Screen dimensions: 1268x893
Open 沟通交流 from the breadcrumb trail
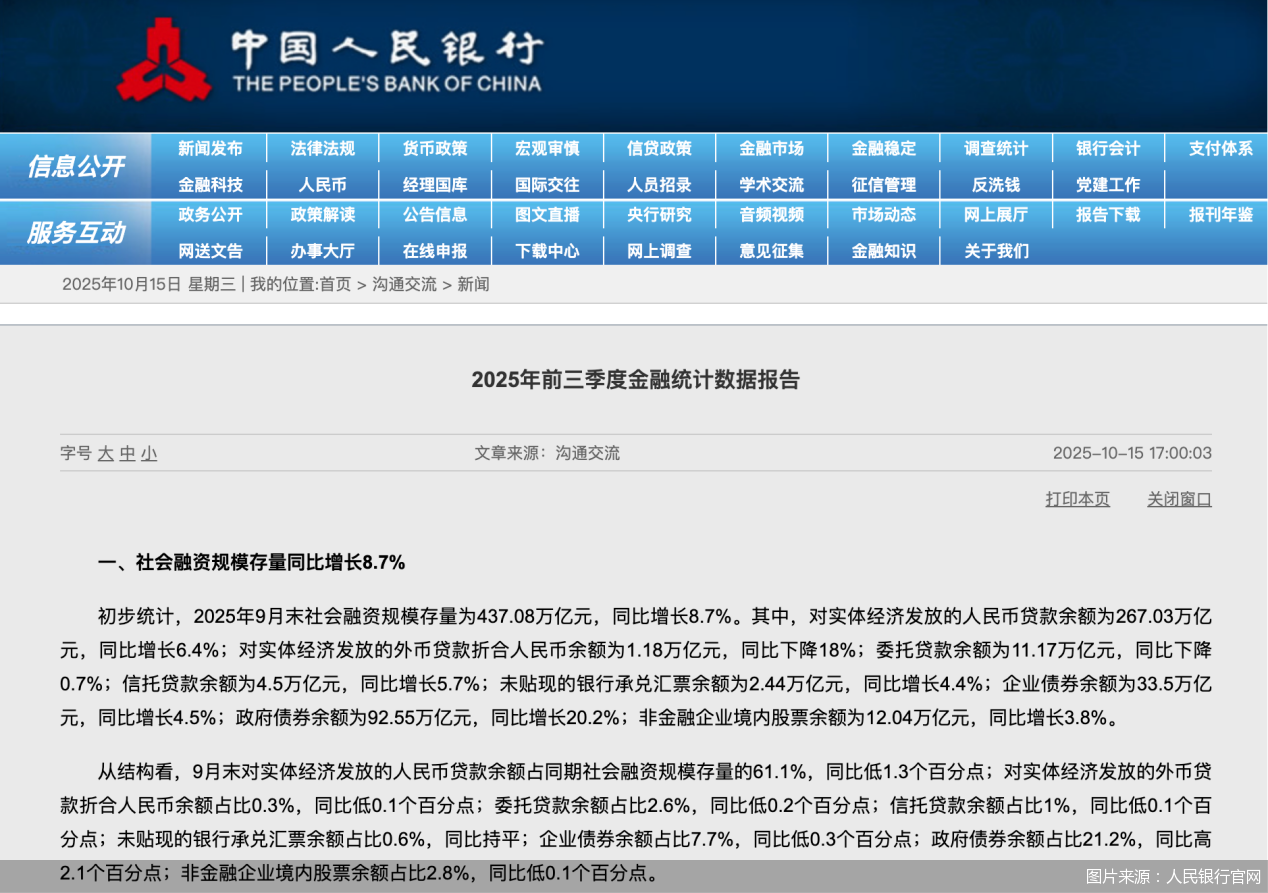click(x=404, y=285)
